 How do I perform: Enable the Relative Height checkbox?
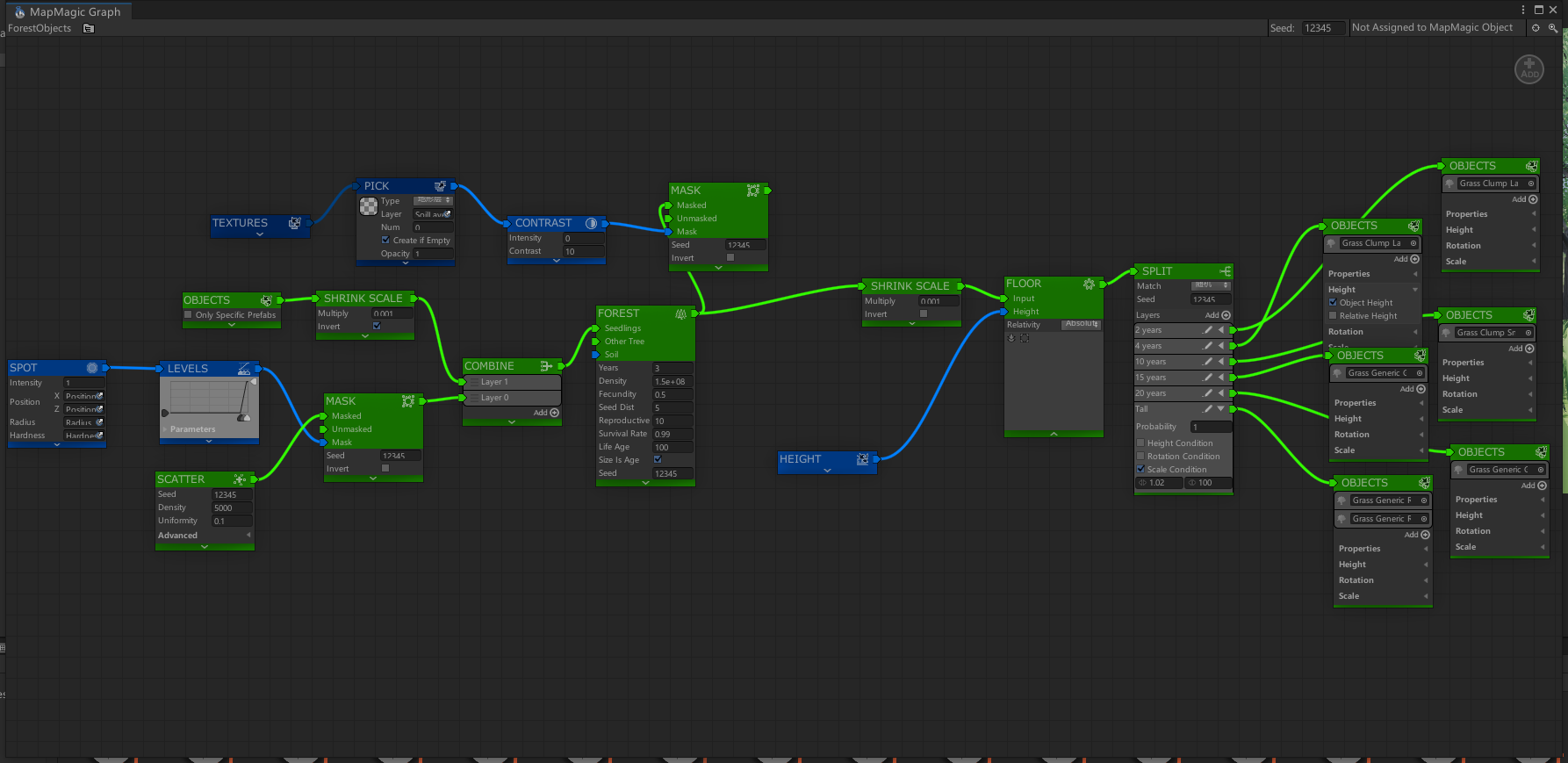1333,315
